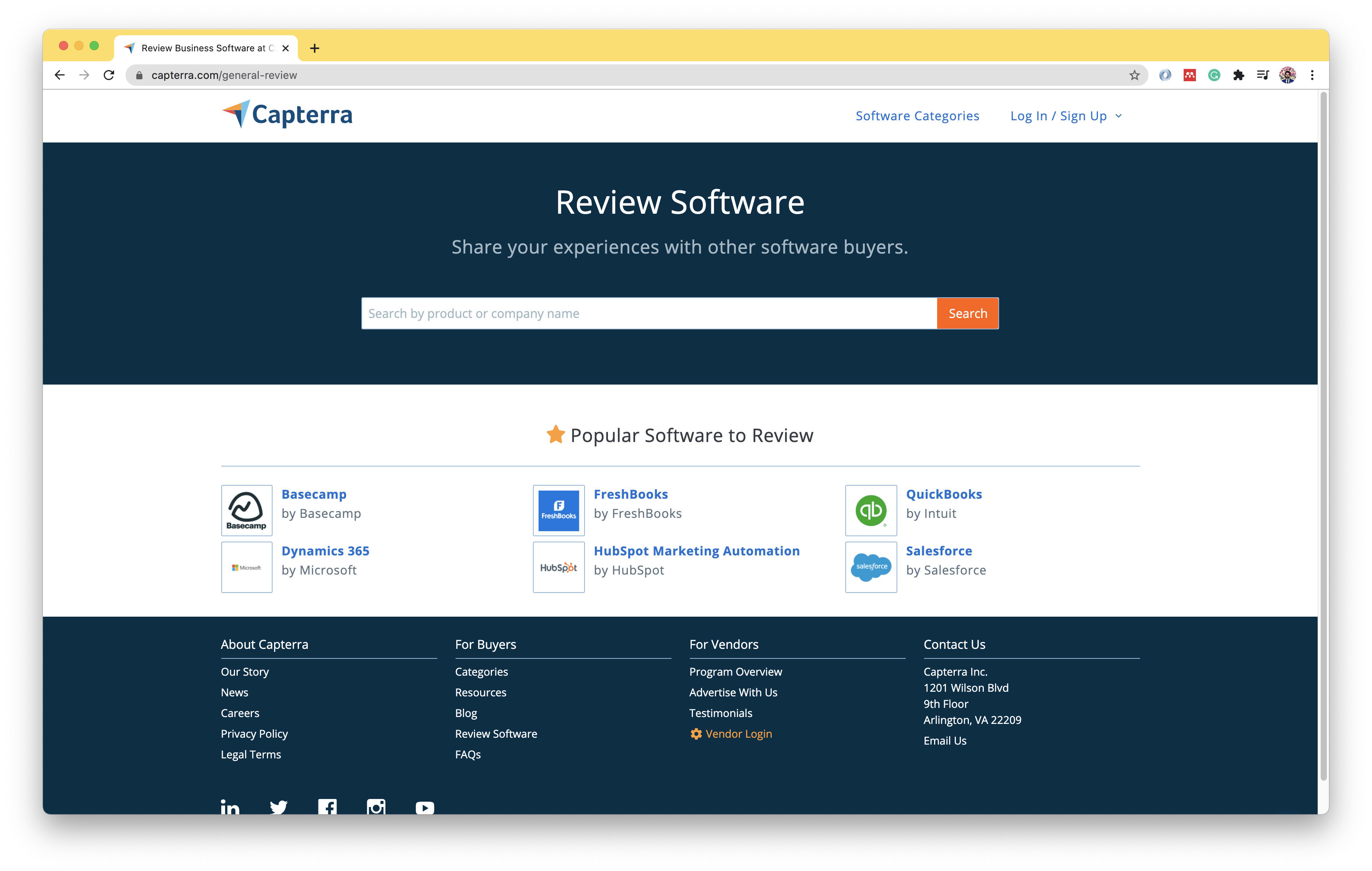Open the Chrome three-dot menu
The width and height of the screenshot is (1372, 871).
tap(1312, 75)
